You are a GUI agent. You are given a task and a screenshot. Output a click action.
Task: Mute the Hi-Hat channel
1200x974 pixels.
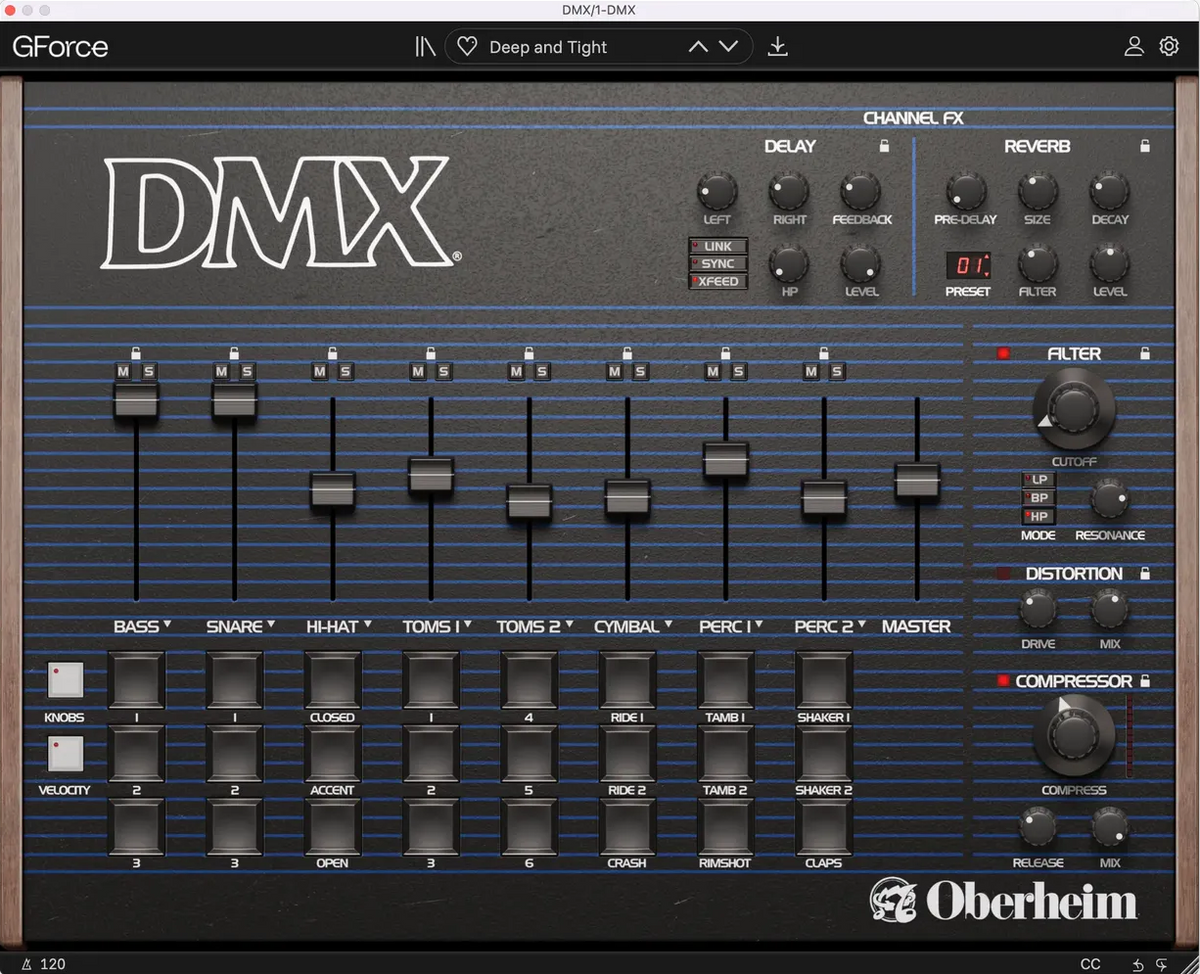pyautogui.click(x=319, y=372)
